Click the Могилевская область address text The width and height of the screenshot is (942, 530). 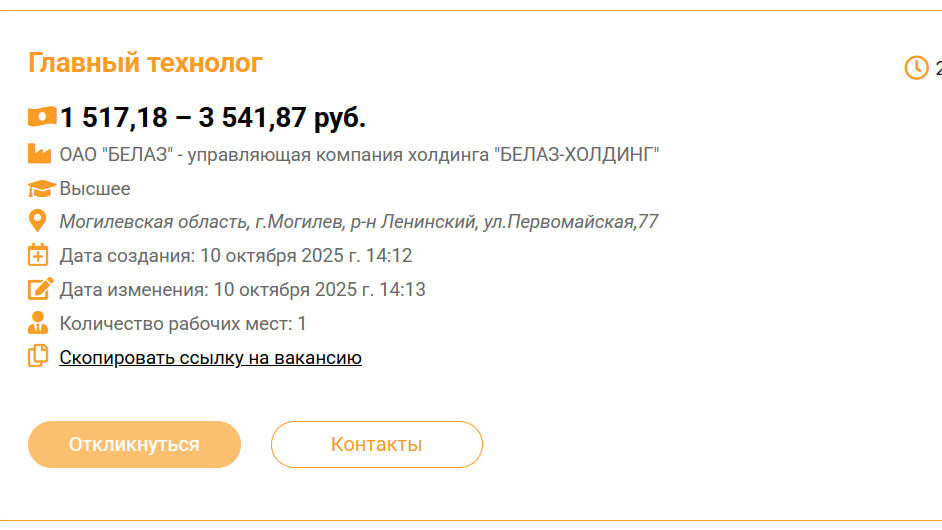click(358, 221)
